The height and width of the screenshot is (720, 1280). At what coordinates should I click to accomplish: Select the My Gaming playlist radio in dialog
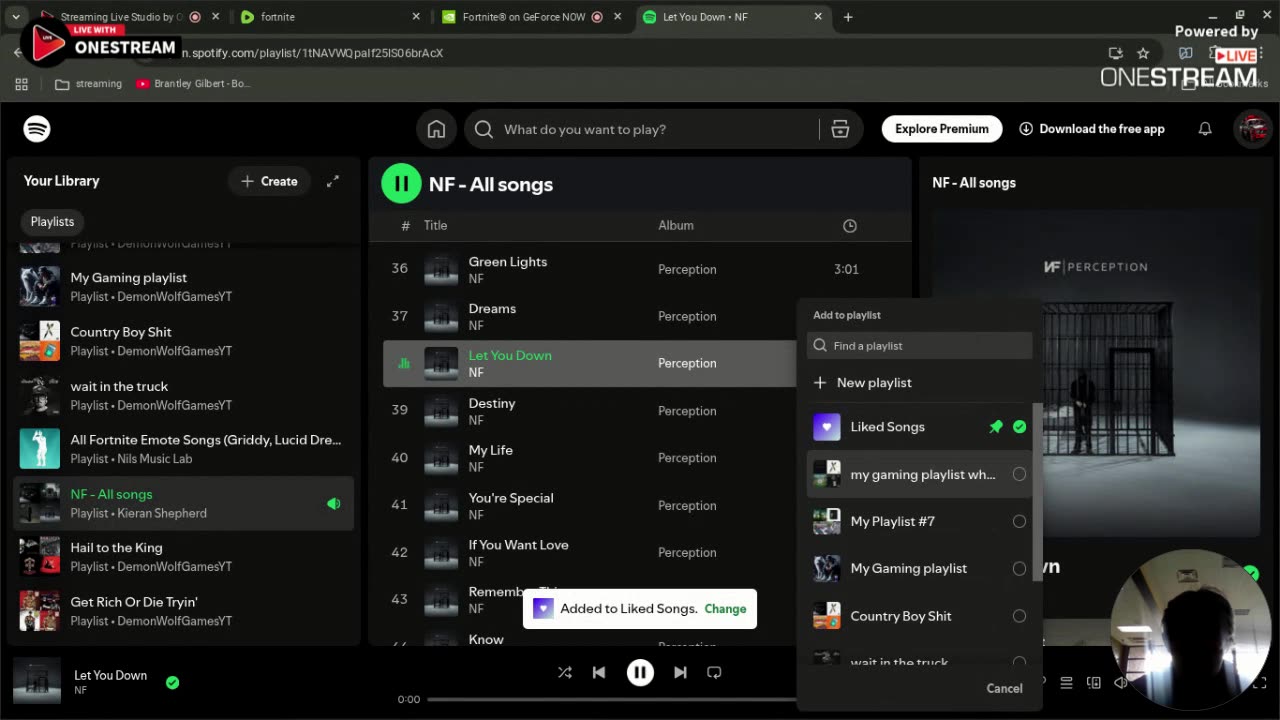pos(1019,568)
